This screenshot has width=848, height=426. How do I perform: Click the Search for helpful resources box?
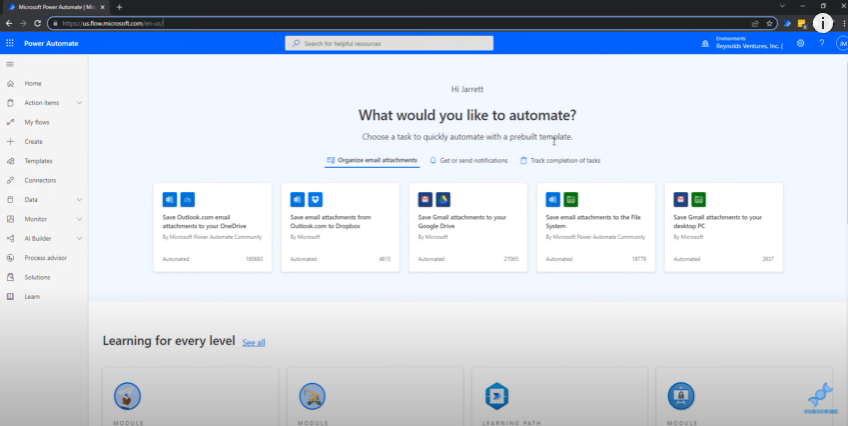tap(389, 43)
